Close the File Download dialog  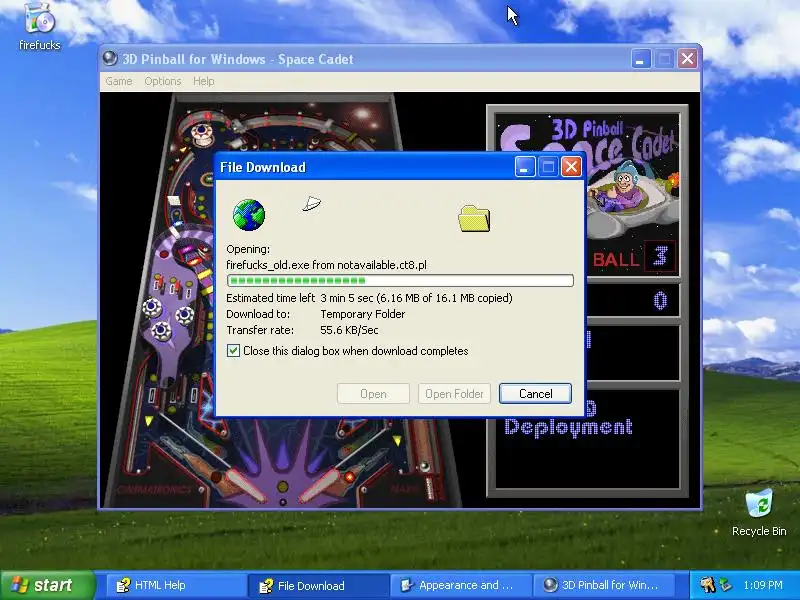(571, 166)
